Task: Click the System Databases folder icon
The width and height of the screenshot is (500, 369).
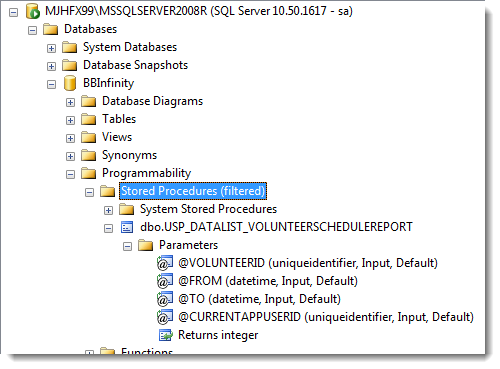Action: click(70, 47)
